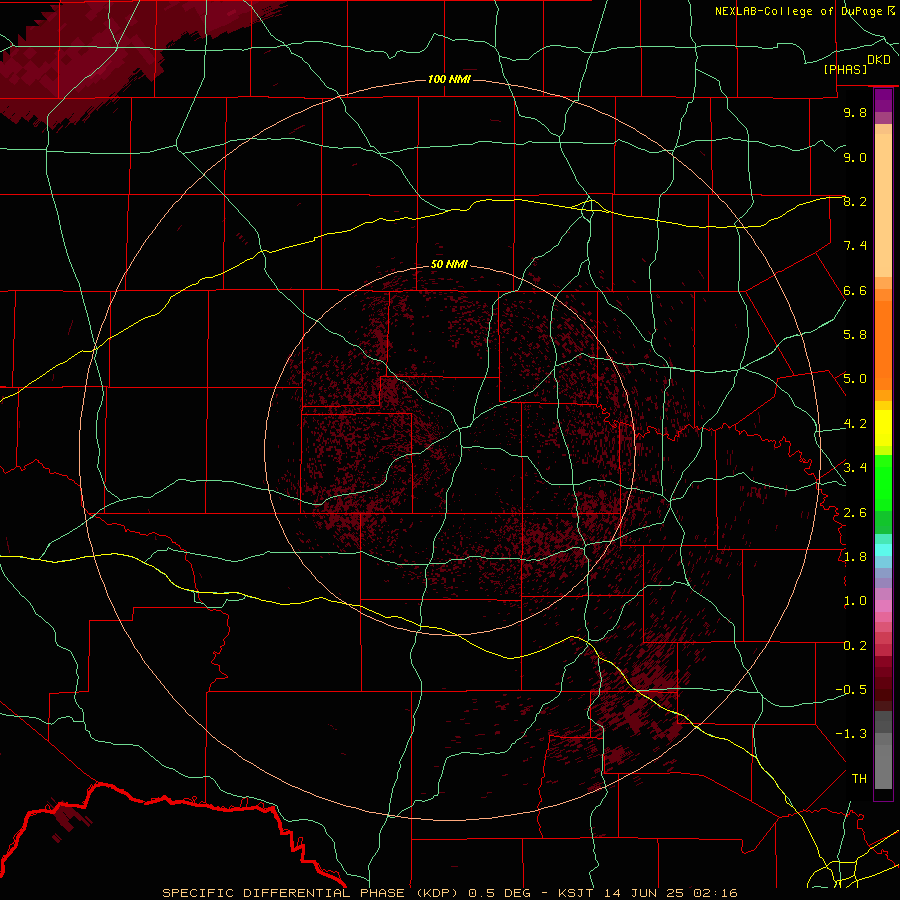Click the 1.8 scale value
The image size is (900, 900).
coord(855,557)
